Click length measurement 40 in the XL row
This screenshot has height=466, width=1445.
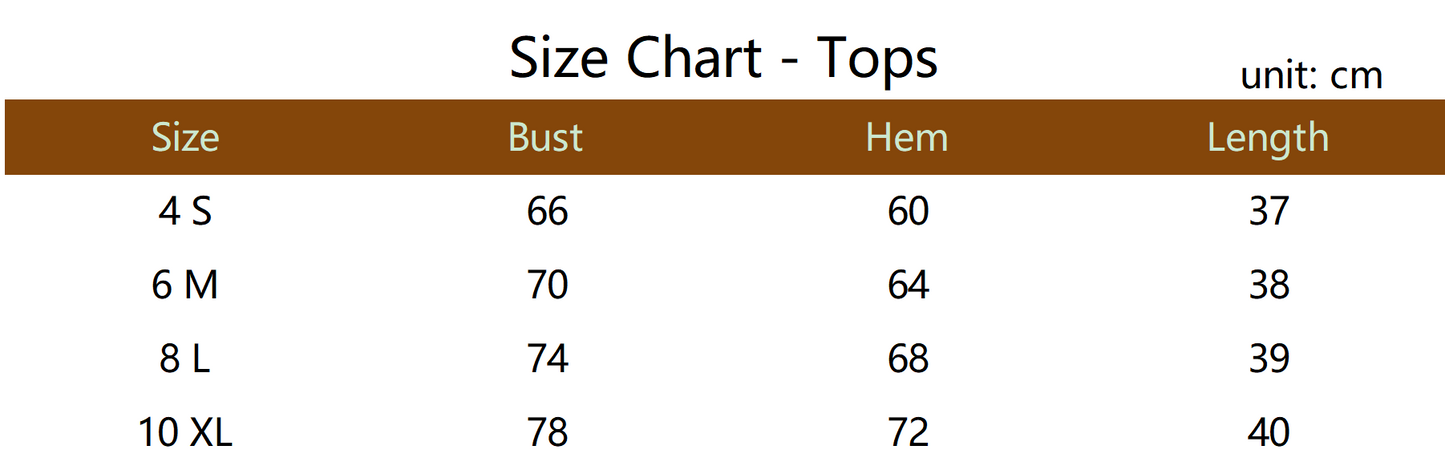point(1269,433)
